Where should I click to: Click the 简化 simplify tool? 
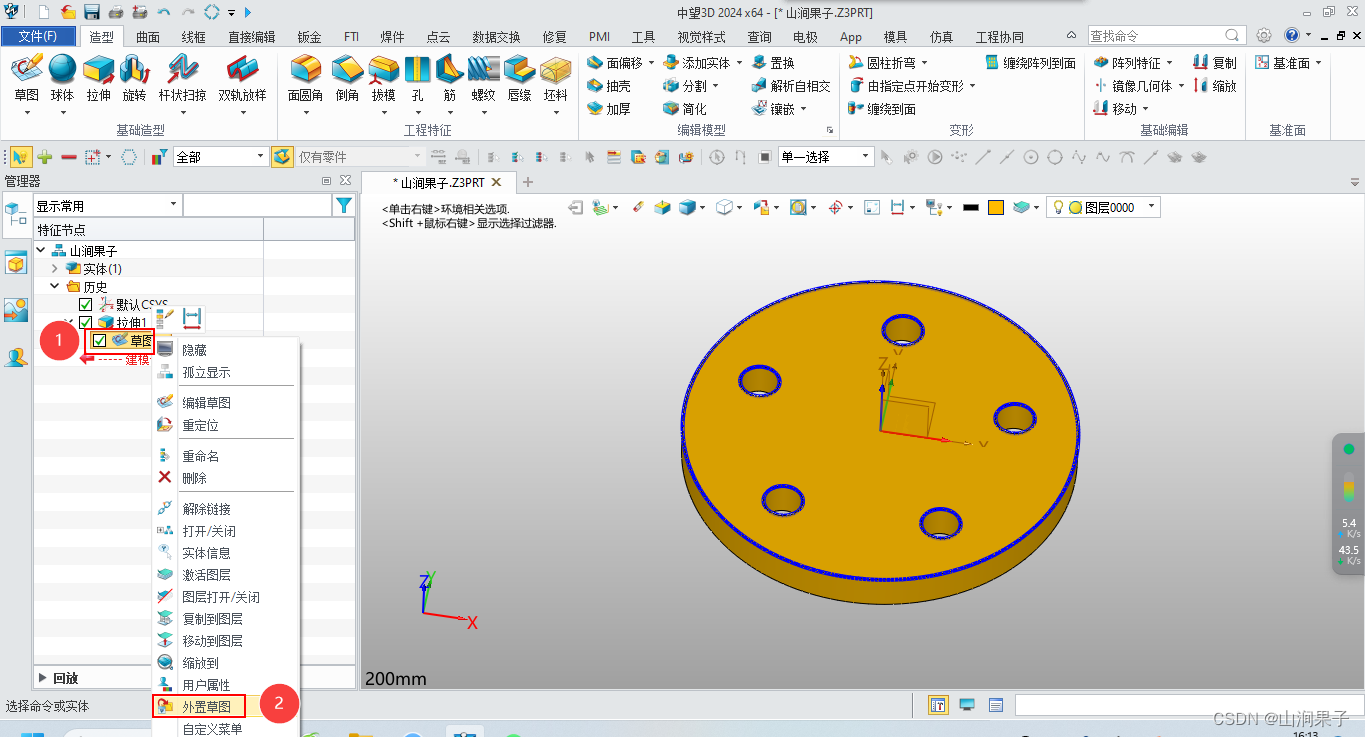coord(685,109)
